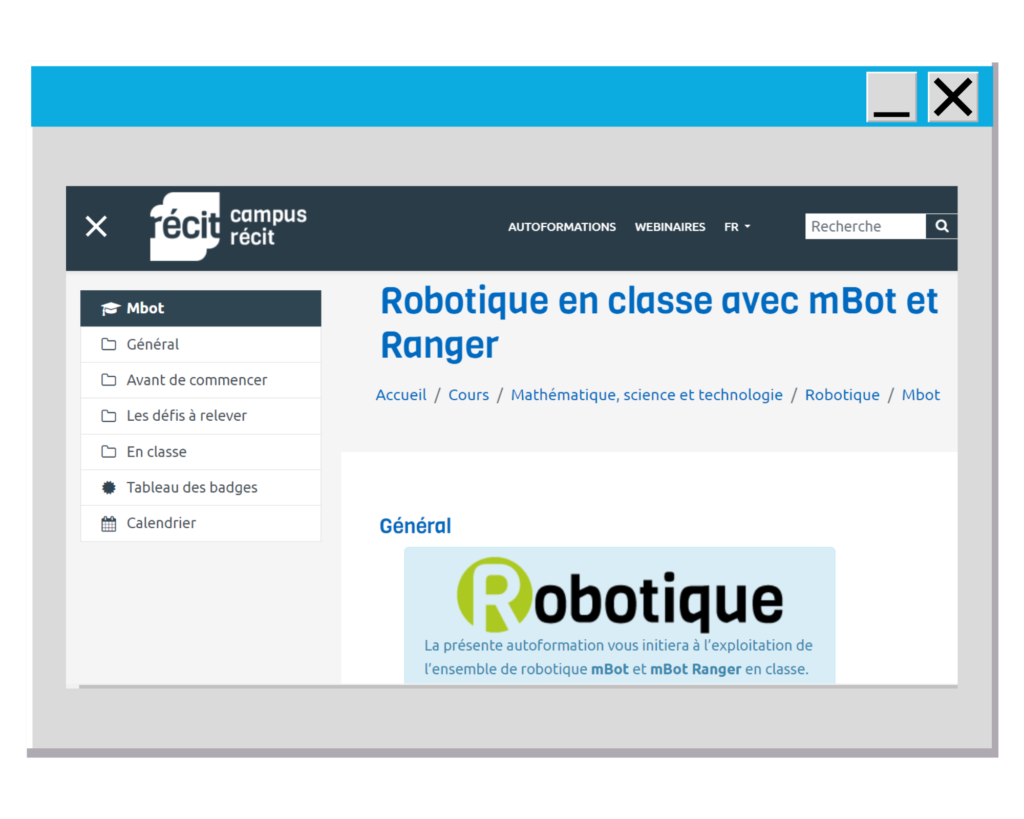Close the side navigation drawer with X icon
The height and width of the screenshot is (819, 1024).
tap(96, 227)
